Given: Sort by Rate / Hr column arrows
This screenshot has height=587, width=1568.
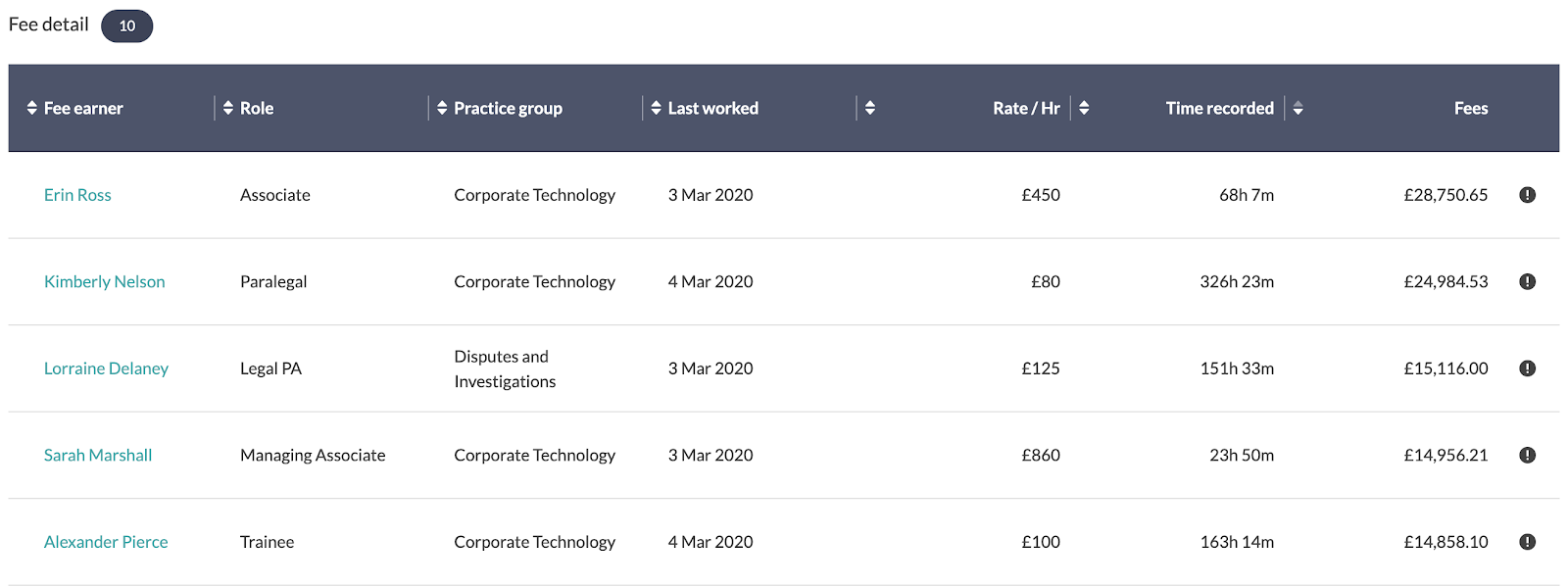Looking at the screenshot, I should (870, 108).
